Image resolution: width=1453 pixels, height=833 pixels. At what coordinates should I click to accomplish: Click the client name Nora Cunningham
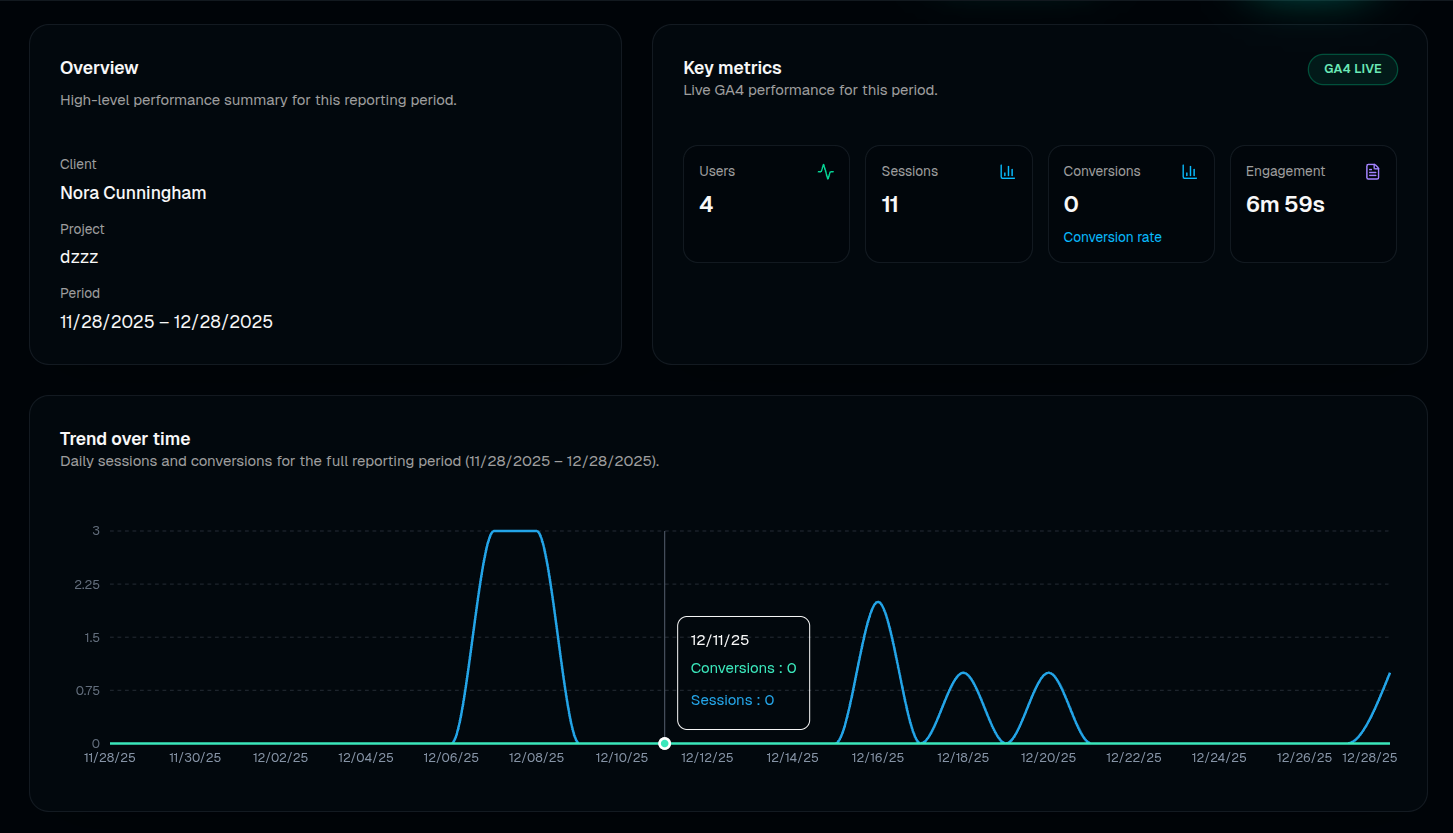tap(133, 193)
